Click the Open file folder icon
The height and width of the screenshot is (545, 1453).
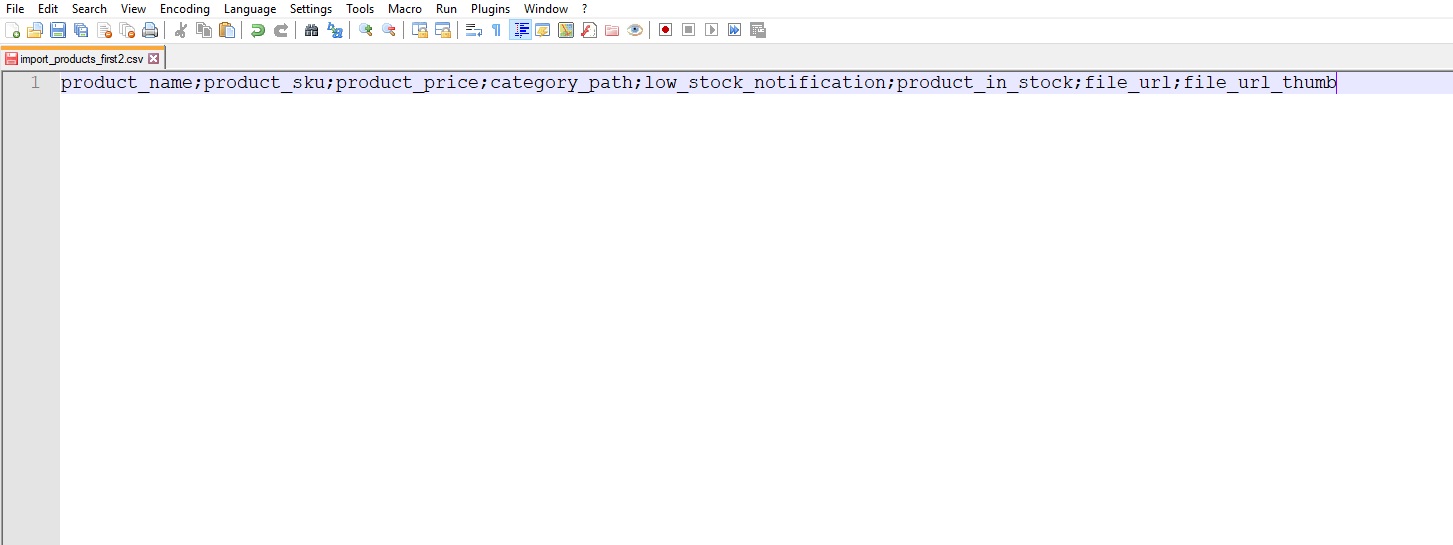(x=35, y=30)
